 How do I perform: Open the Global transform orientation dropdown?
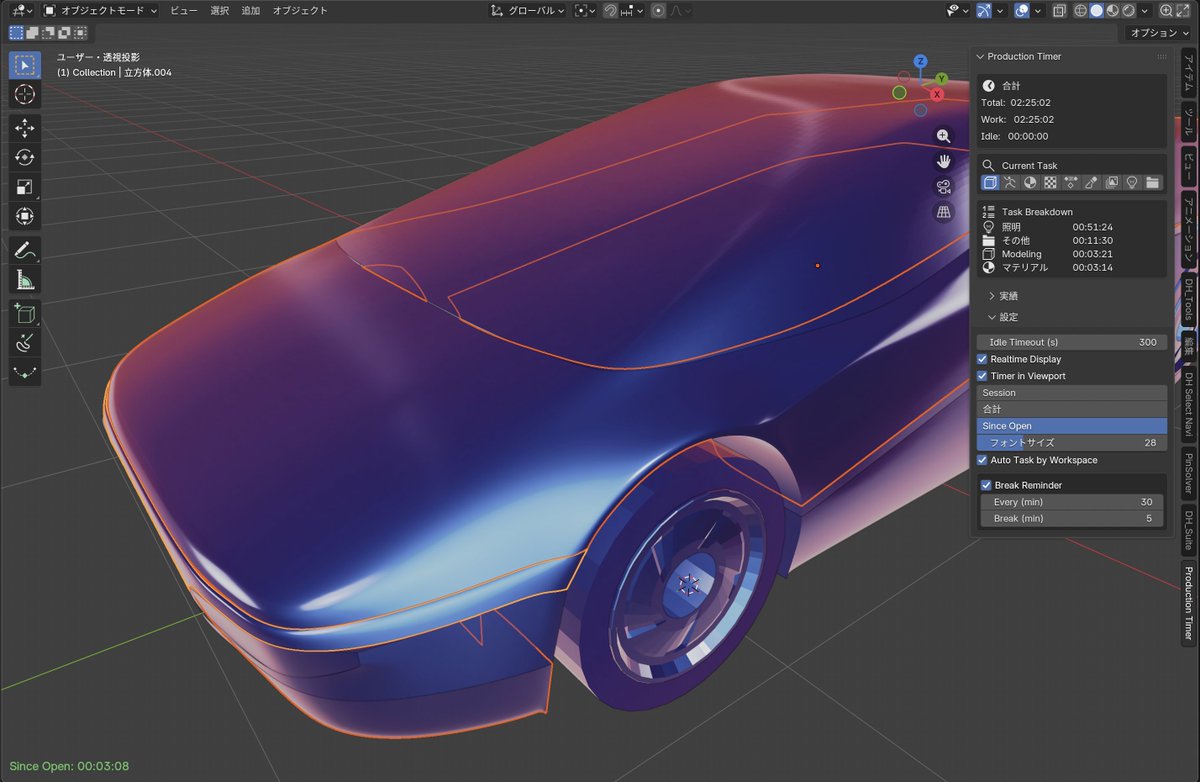coord(528,11)
